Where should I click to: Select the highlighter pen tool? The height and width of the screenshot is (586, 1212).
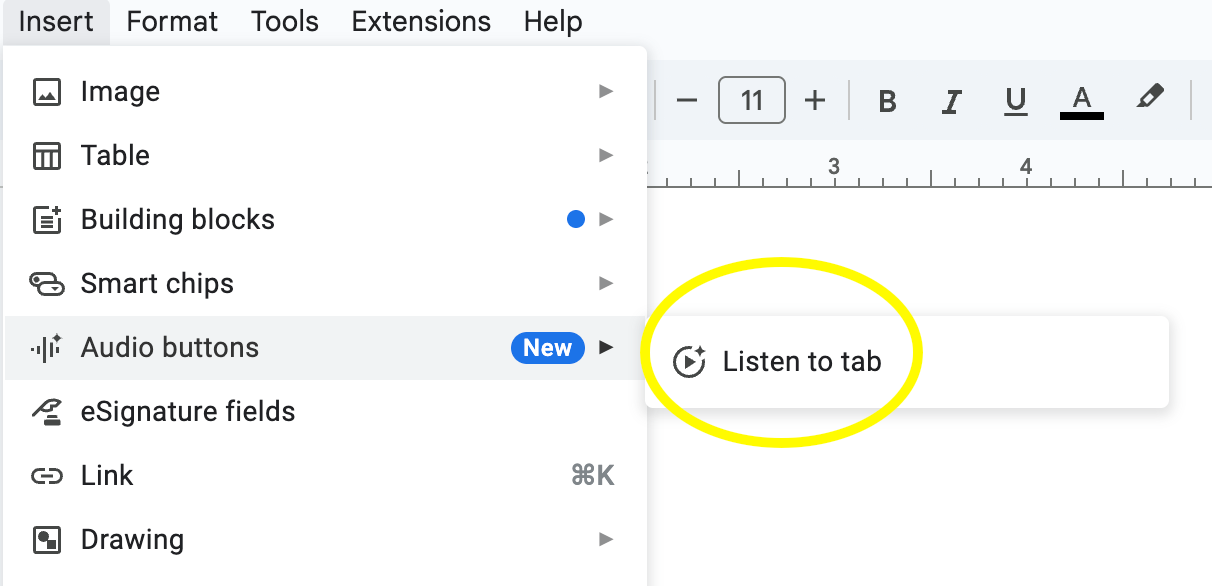[1150, 99]
